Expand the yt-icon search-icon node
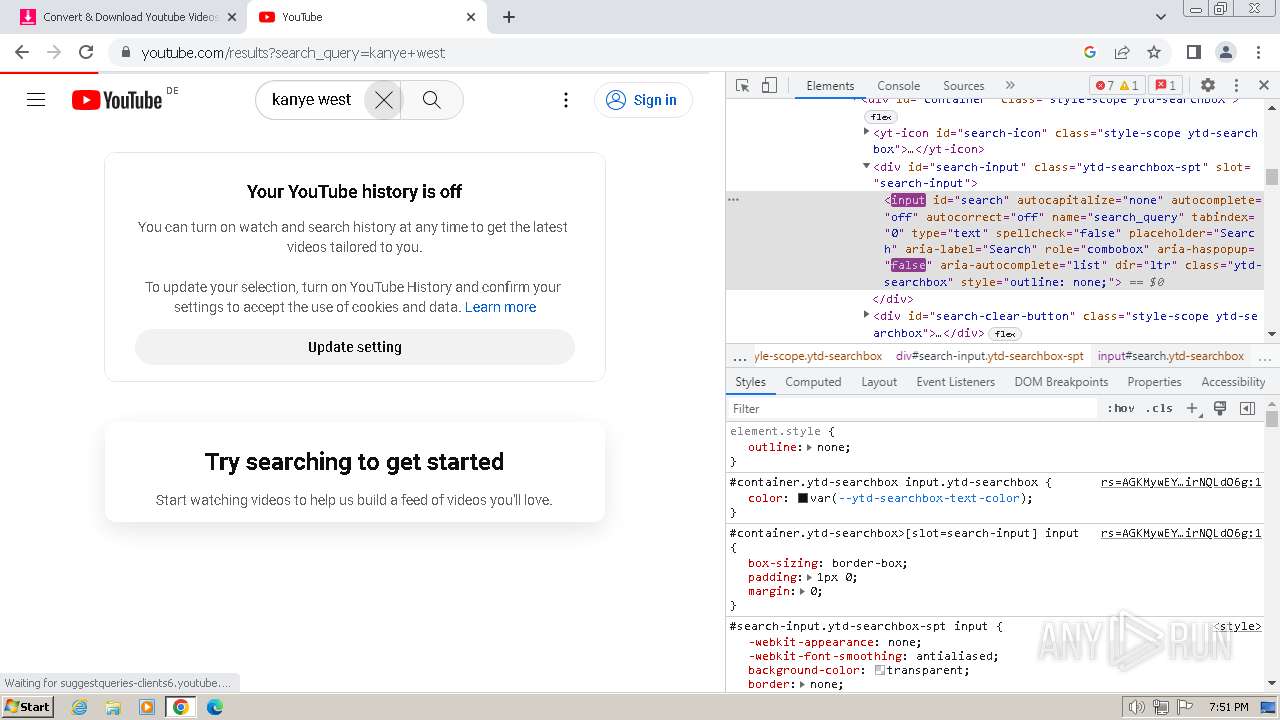This screenshot has width=1280, height=720. [867, 132]
